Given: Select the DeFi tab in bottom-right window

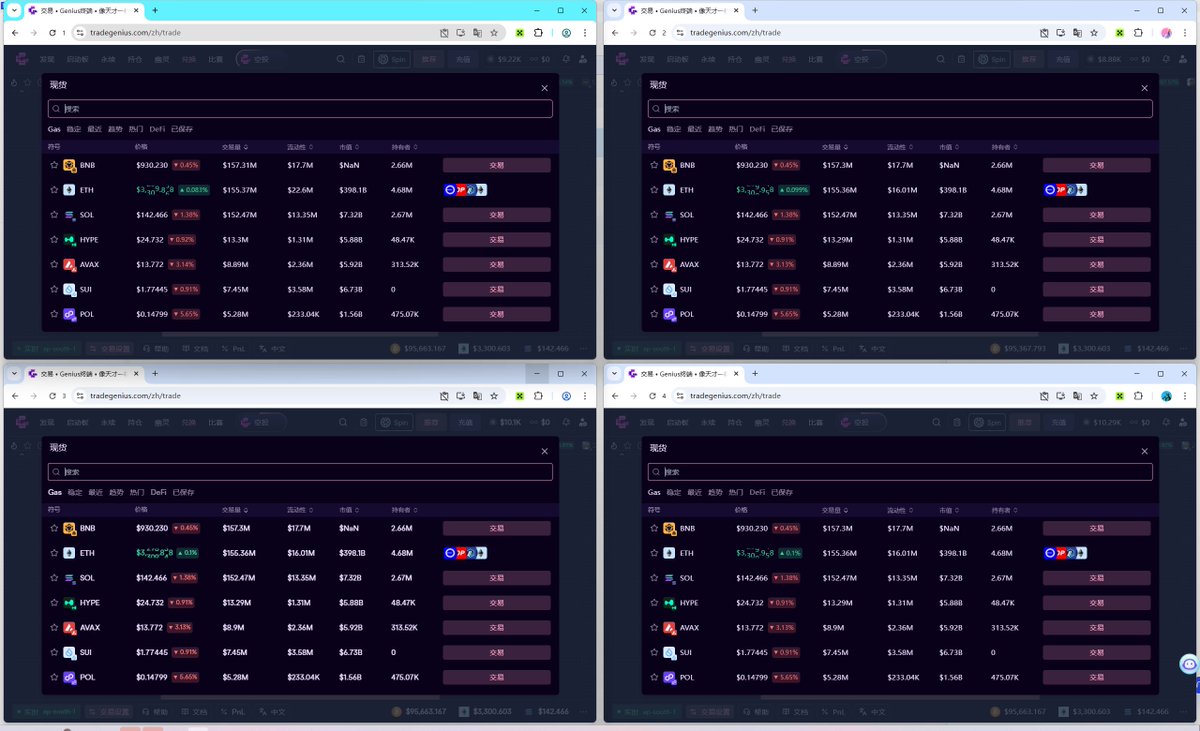Looking at the screenshot, I should click(x=757, y=492).
